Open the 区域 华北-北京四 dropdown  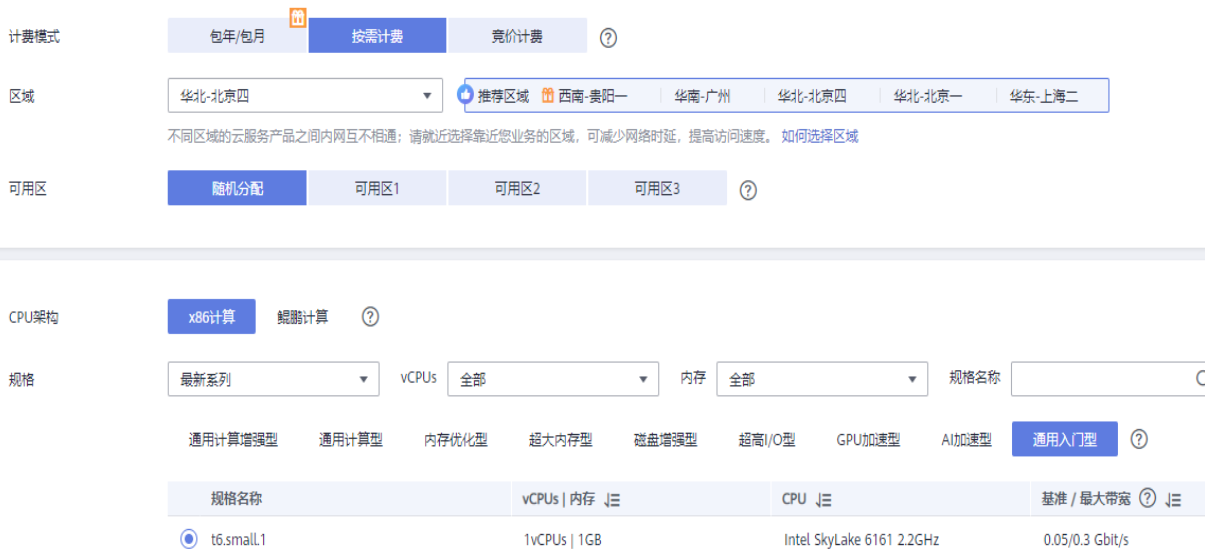(304, 96)
